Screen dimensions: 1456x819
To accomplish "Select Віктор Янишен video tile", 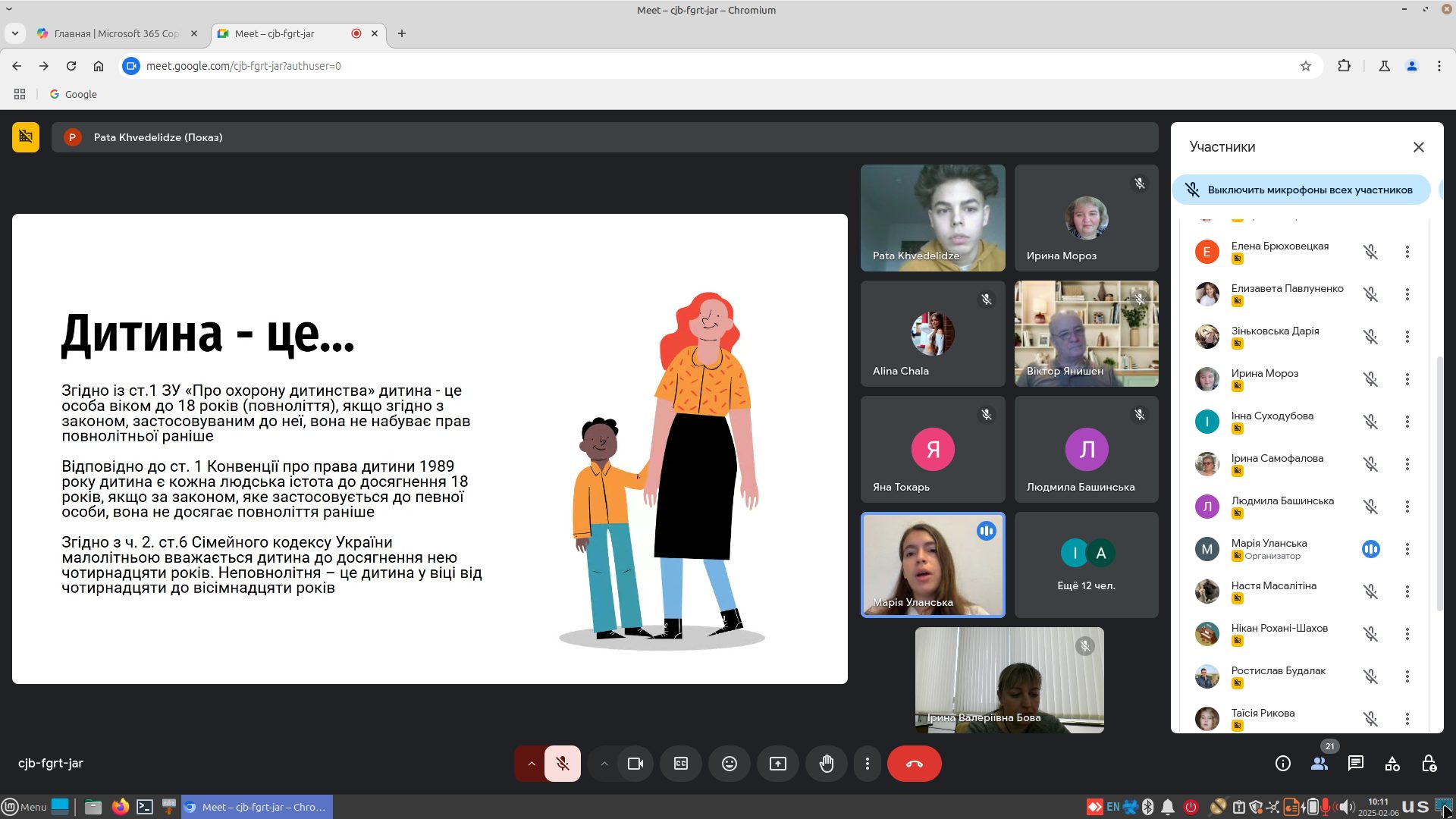I will [1086, 334].
